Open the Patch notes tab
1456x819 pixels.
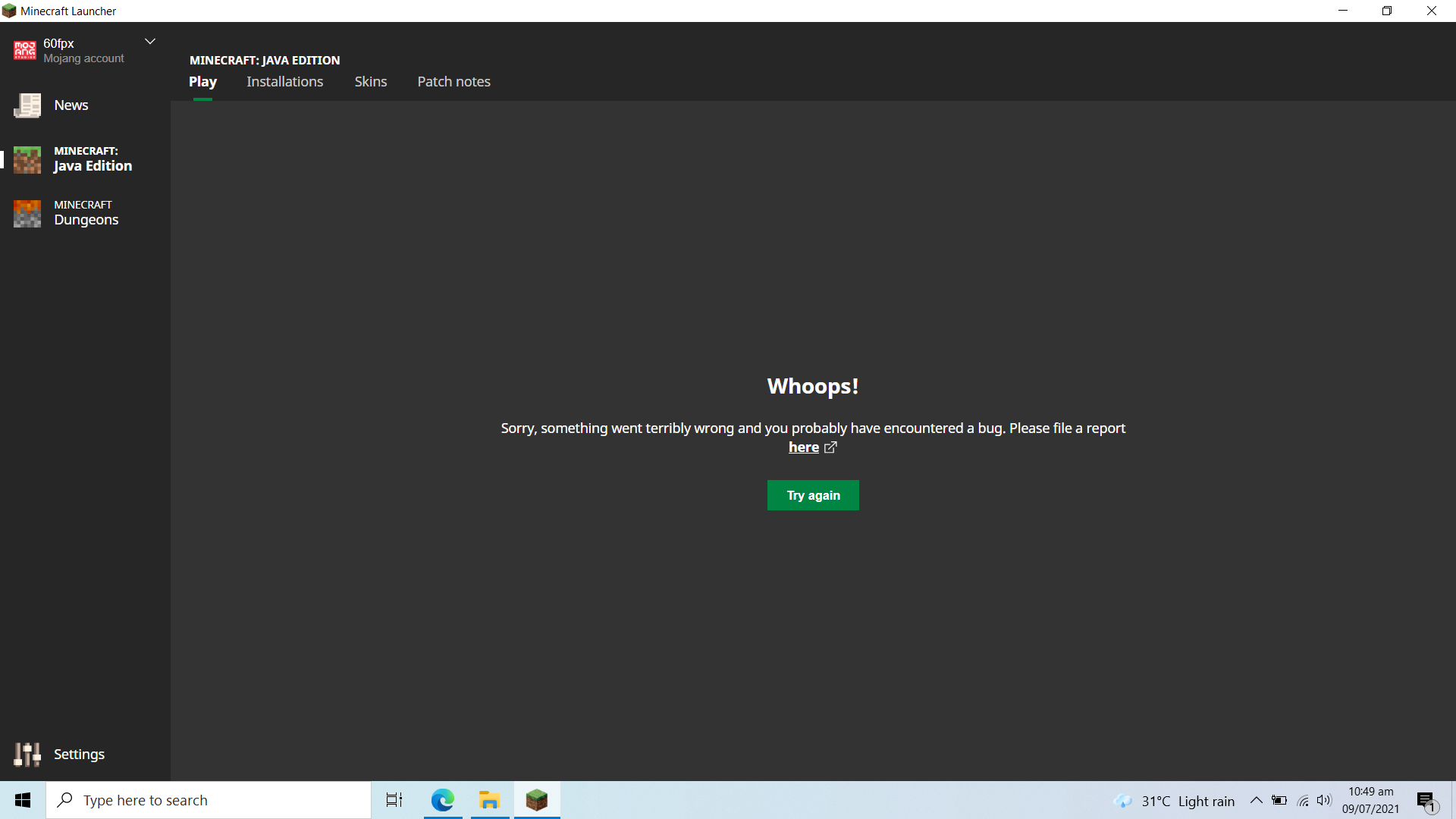(x=453, y=81)
